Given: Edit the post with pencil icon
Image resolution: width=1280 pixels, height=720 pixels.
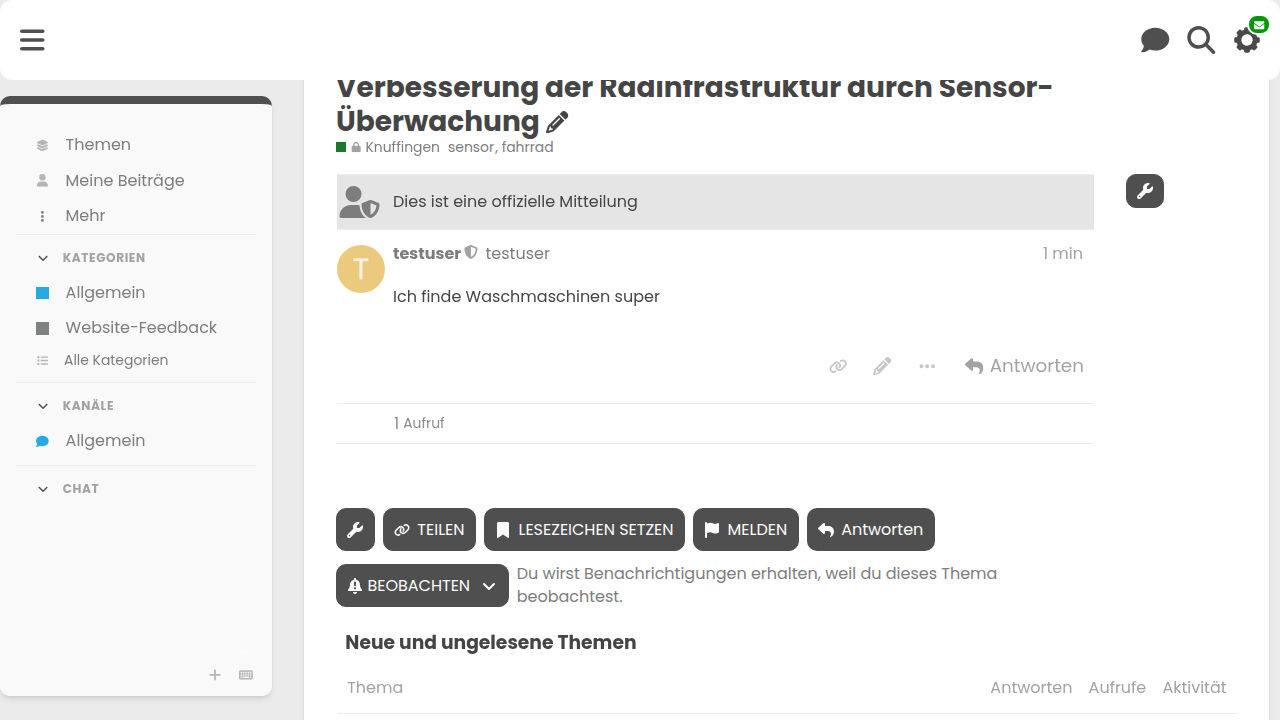Looking at the screenshot, I should point(882,366).
